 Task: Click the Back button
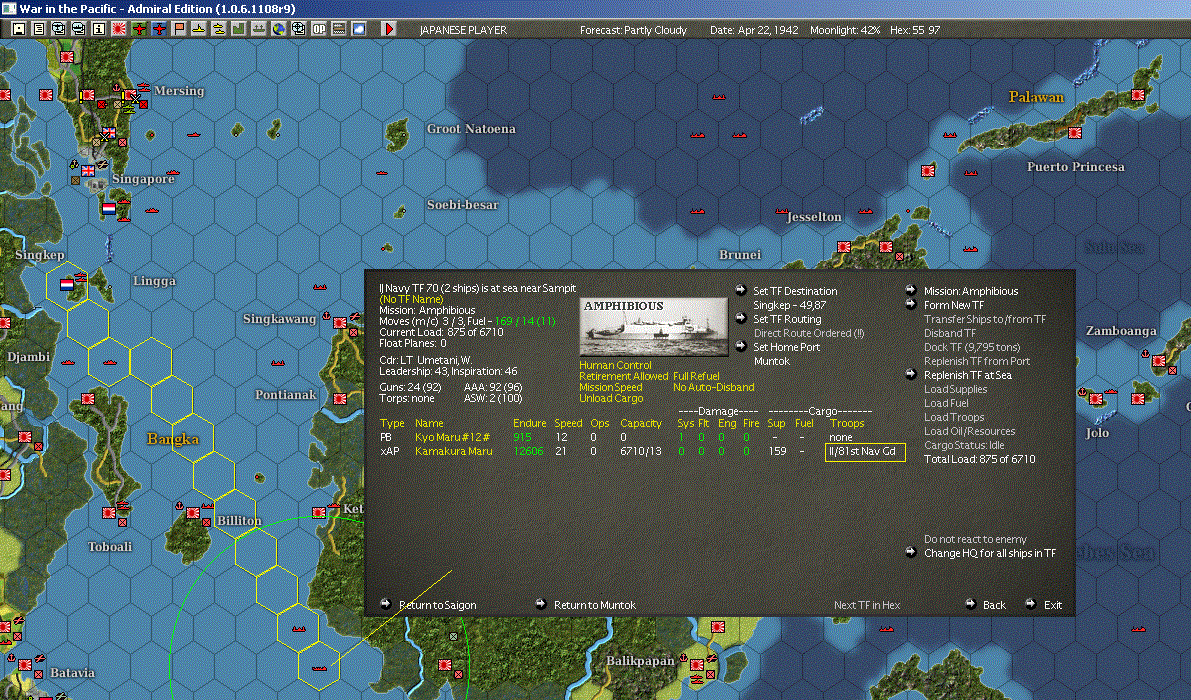pyautogui.click(x=994, y=605)
